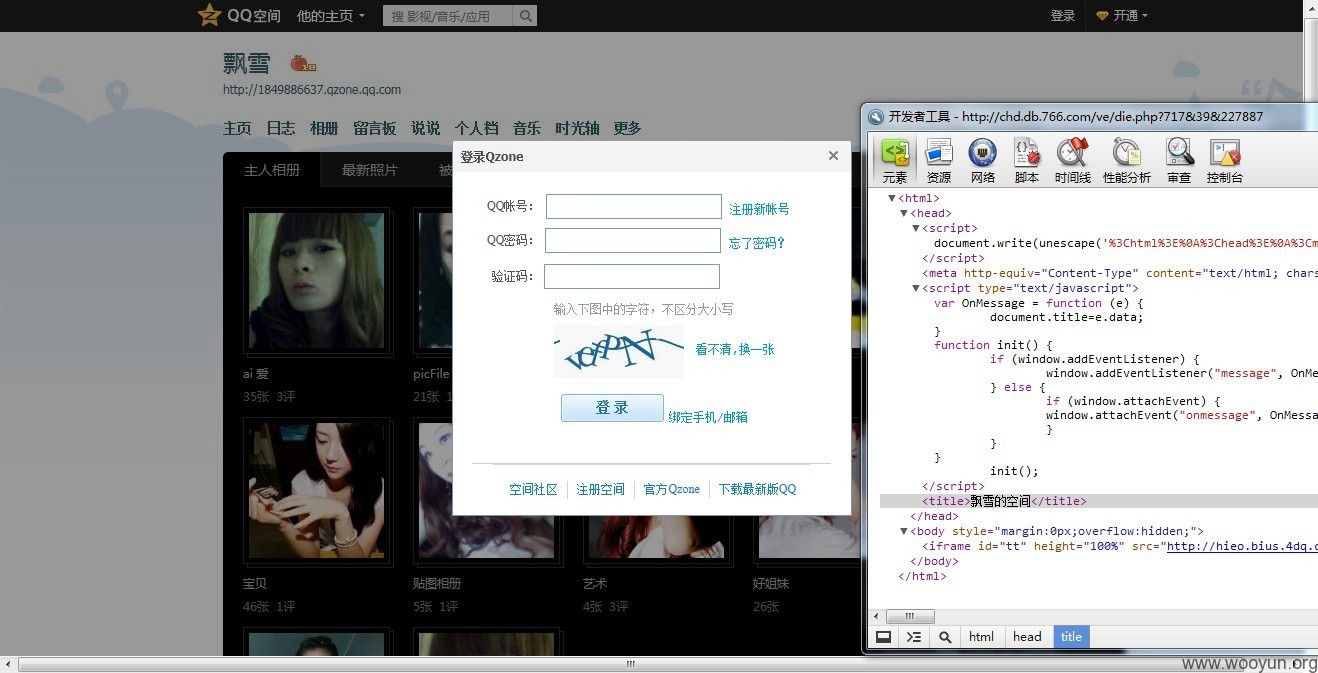Click the 官方Qzone footer link

coord(671,489)
